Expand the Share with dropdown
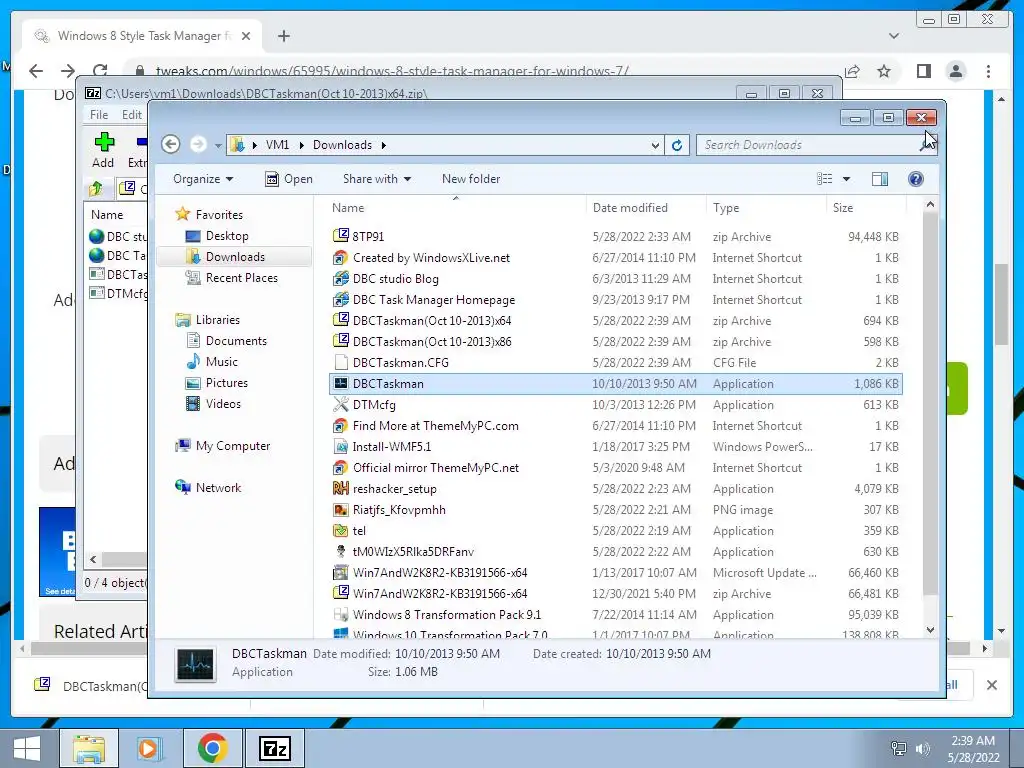 click(x=377, y=179)
